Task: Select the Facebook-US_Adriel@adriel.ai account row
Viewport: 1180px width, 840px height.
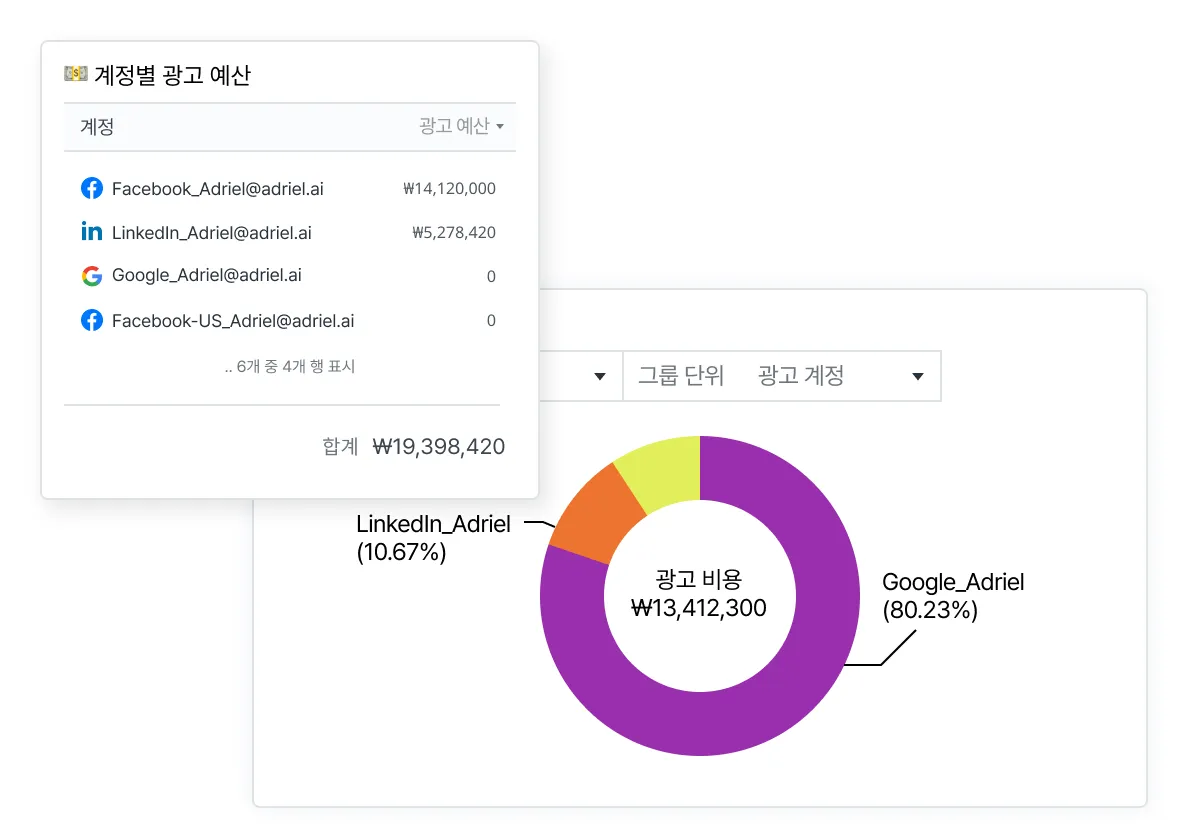Action: 289,321
